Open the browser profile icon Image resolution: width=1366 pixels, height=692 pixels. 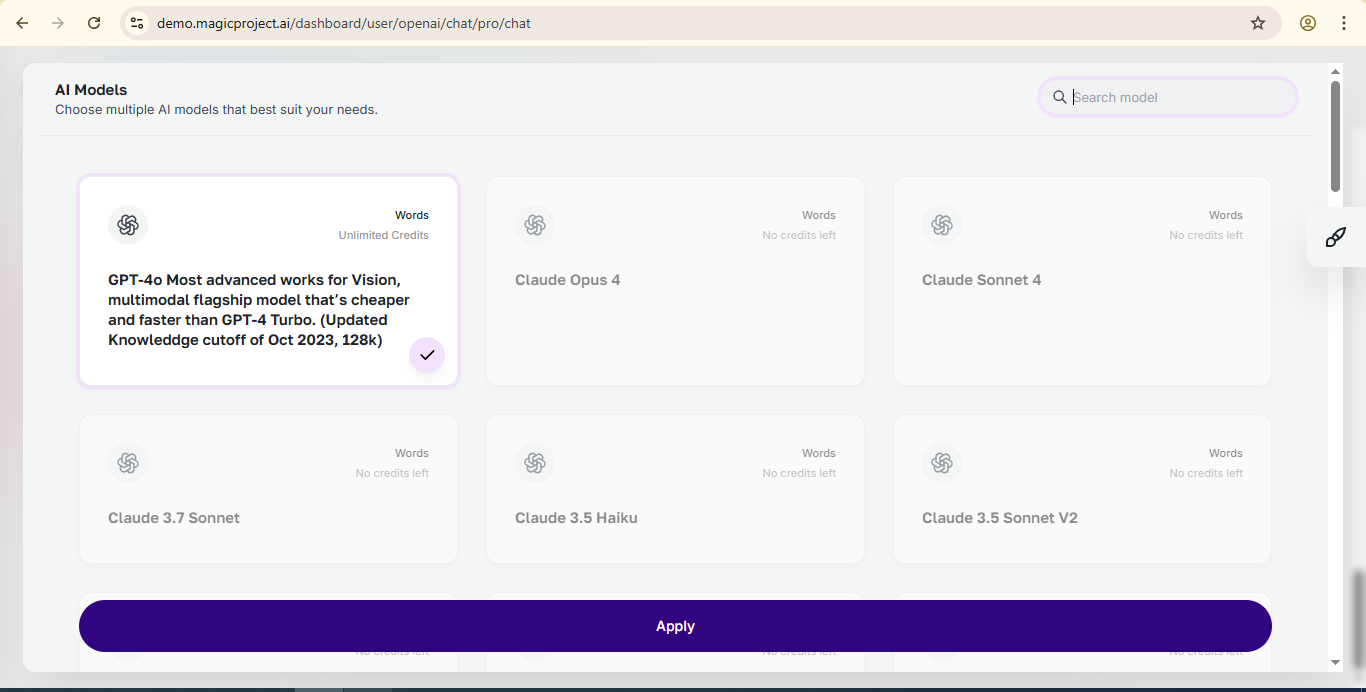(1308, 23)
